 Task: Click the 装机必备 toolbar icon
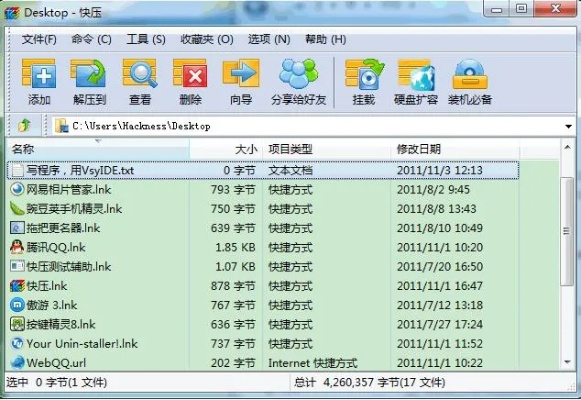tap(470, 74)
